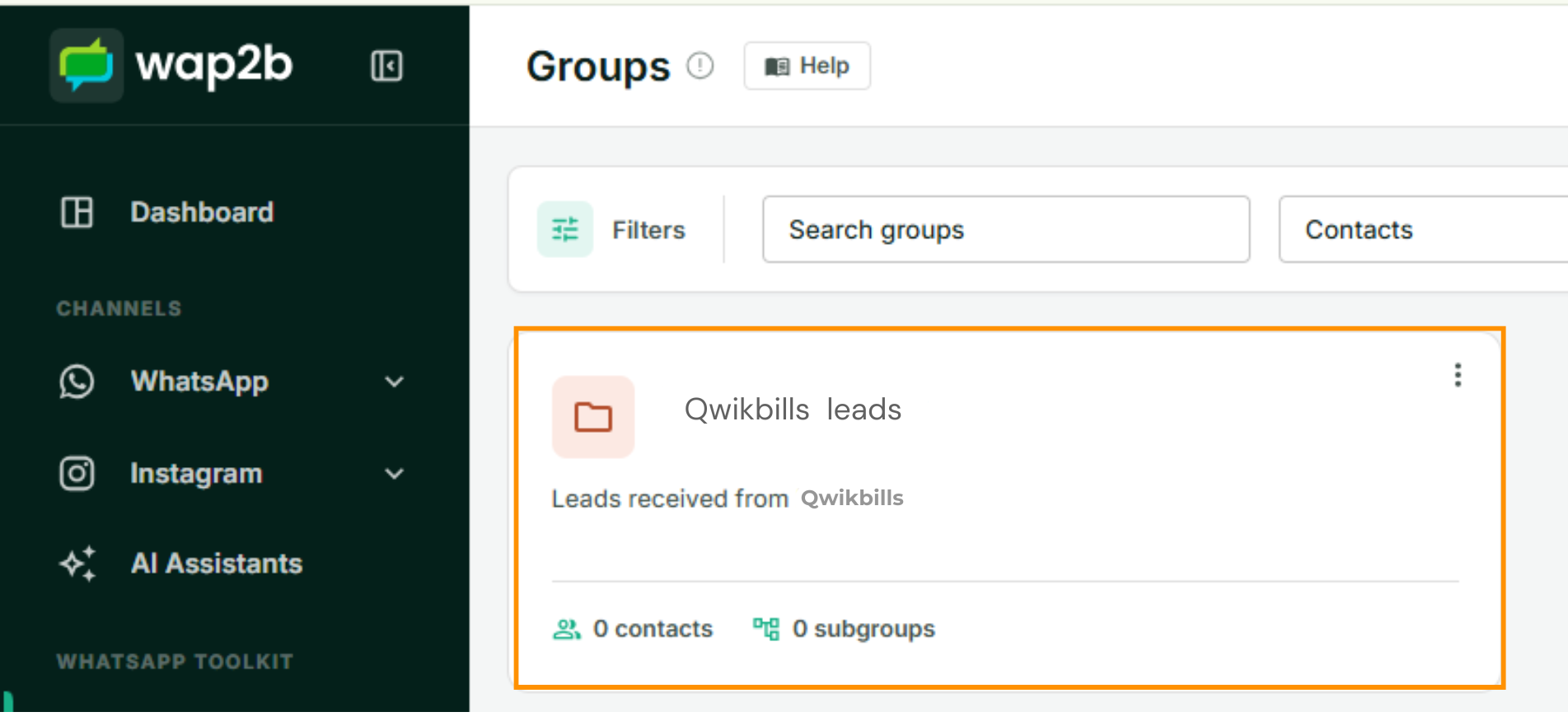Viewport: 1568px width, 726px height.
Task: Click the Qwikbills leads folder icon
Action: tap(593, 417)
